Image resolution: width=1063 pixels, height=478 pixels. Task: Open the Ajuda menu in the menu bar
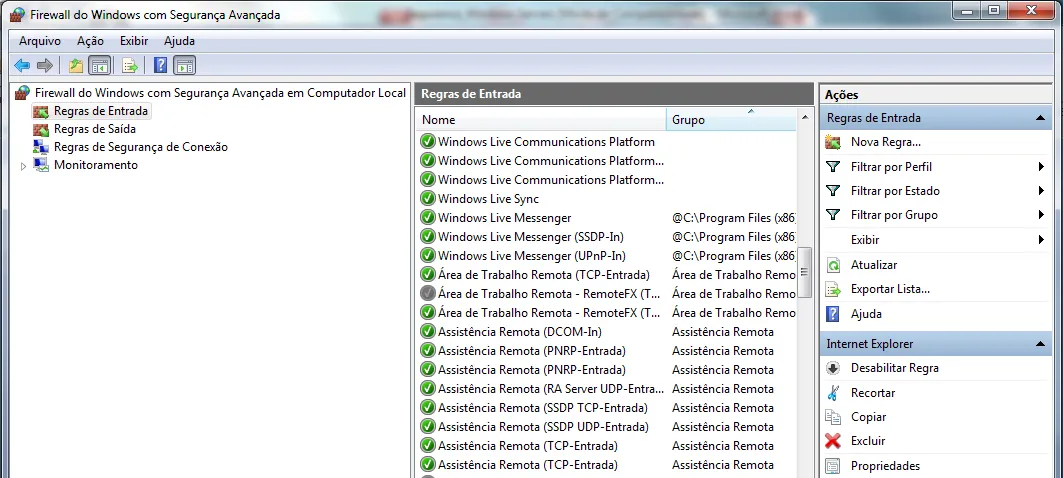tap(179, 41)
